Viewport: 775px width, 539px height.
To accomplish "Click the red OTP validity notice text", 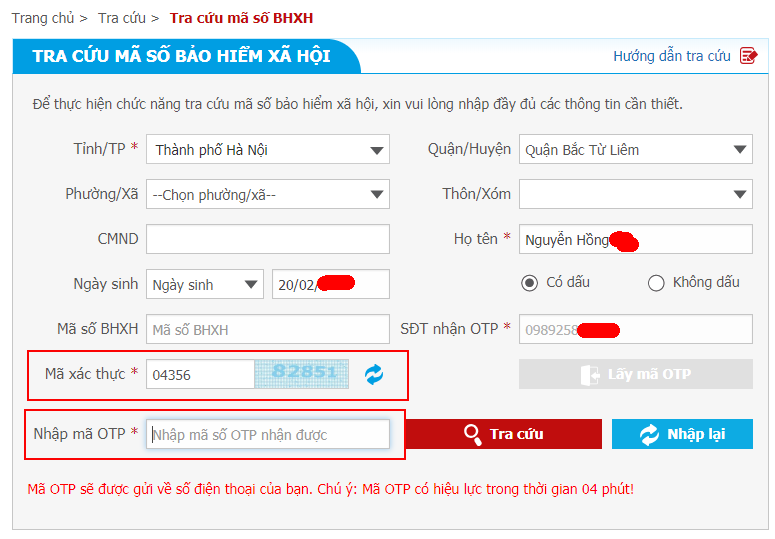I will pyautogui.click(x=331, y=489).
